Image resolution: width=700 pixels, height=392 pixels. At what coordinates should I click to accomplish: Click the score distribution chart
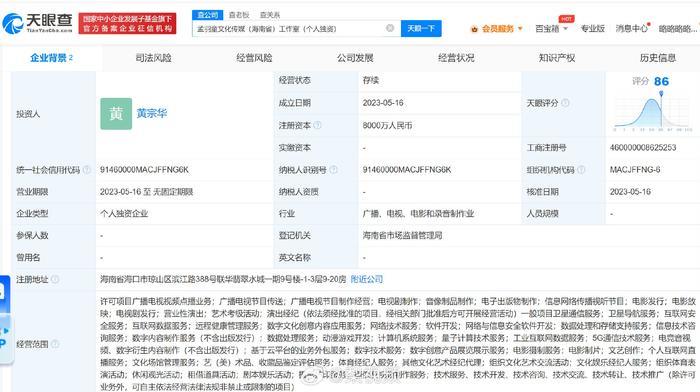(x=653, y=113)
